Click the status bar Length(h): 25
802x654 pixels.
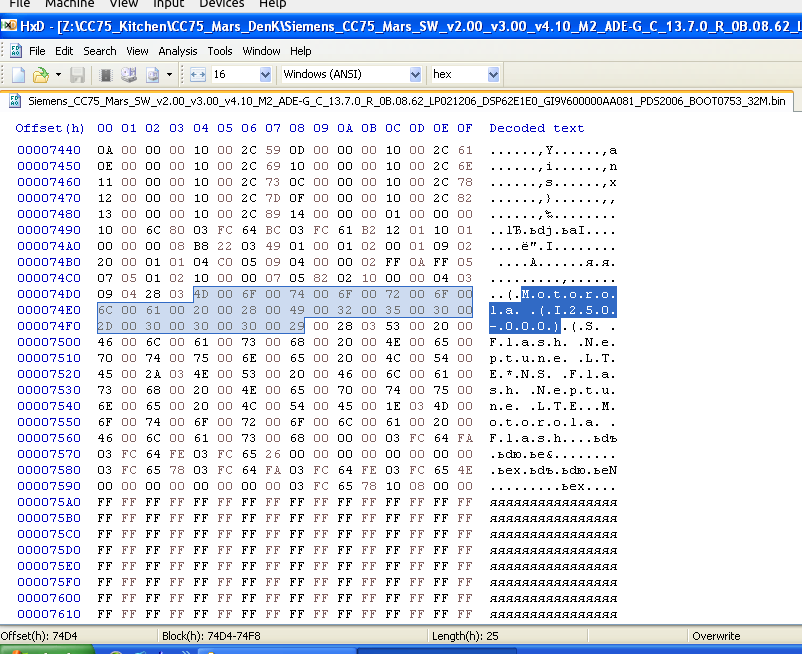click(x=465, y=636)
